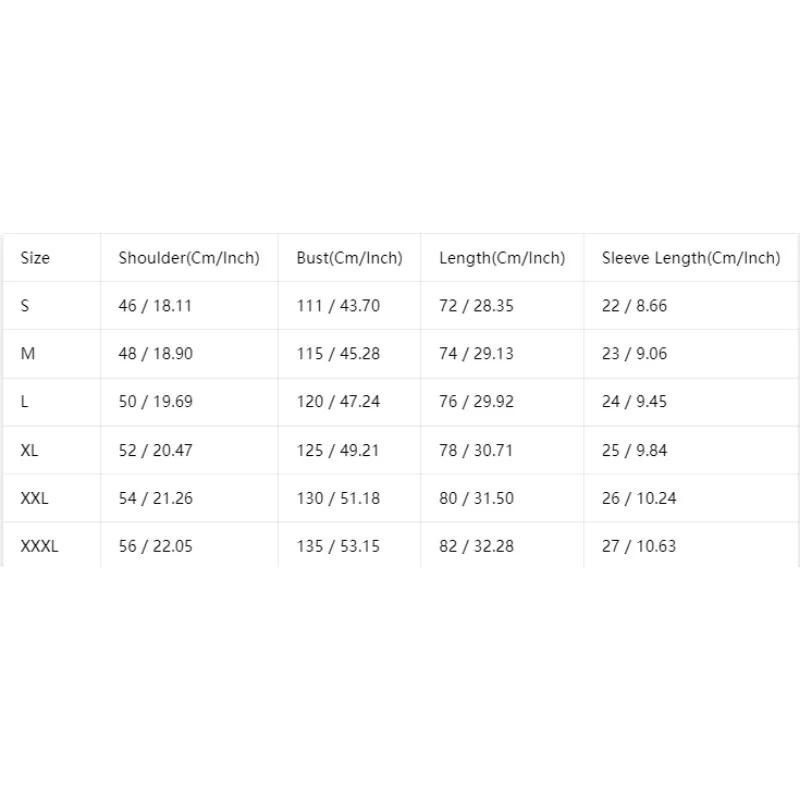Screen dimensions: 800x800
Task: Select the XL size row label
Action: (29, 450)
